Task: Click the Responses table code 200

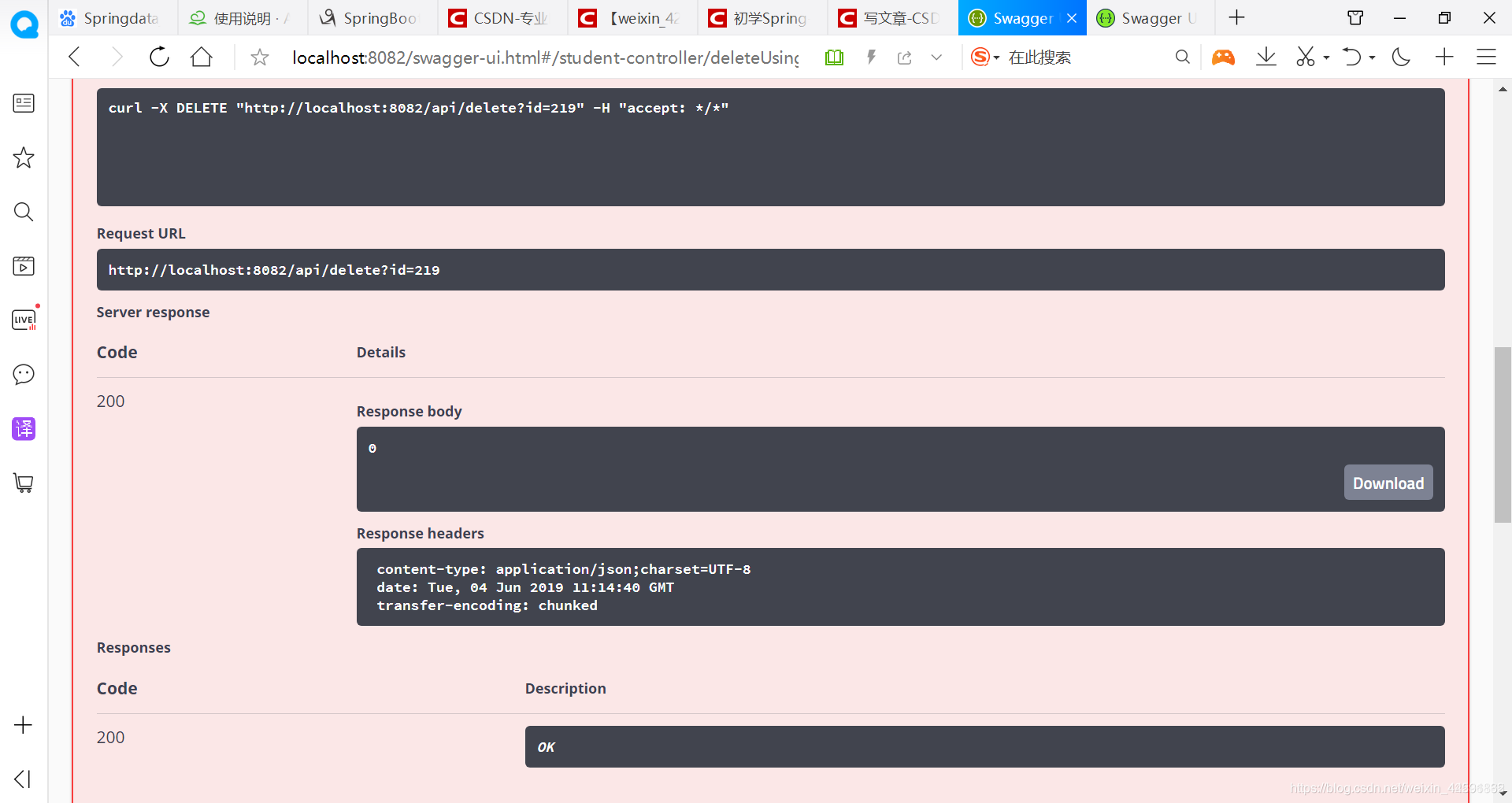Action: pyautogui.click(x=110, y=738)
